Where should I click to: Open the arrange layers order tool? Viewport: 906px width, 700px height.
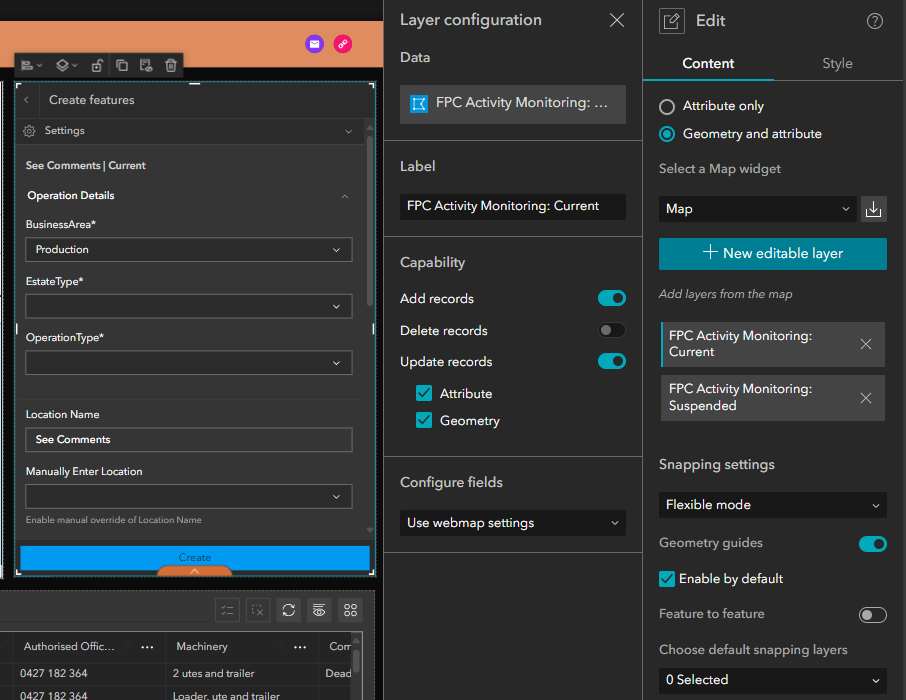pyautogui.click(x=66, y=65)
